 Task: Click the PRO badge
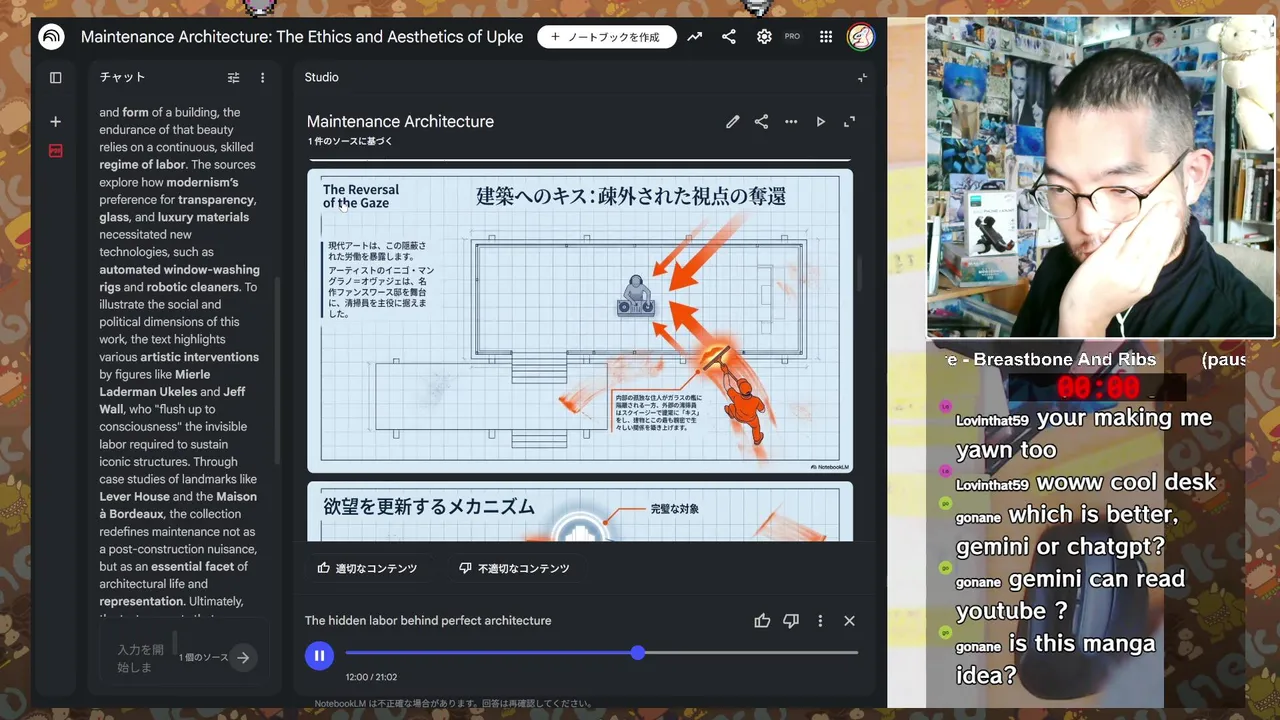coord(792,37)
